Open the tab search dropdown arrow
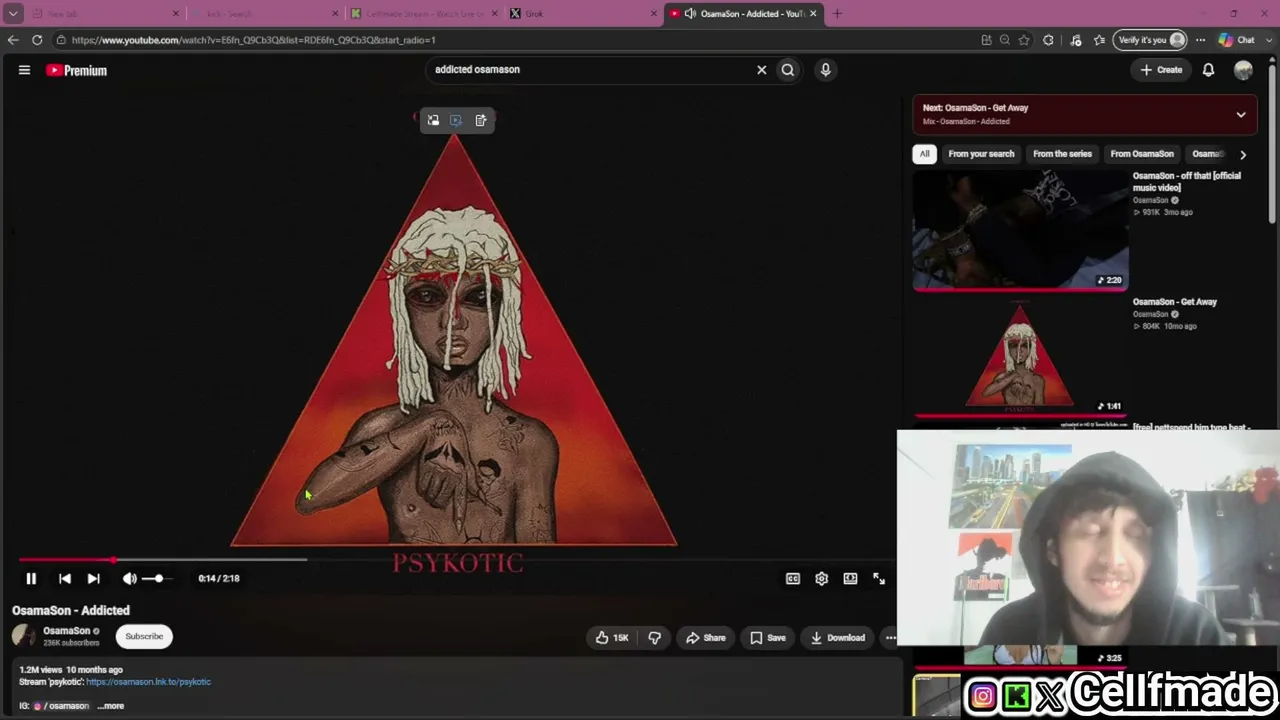Image resolution: width=1280 pixels, height=720 pixels. pyautogui.click(x=13, y=14)
